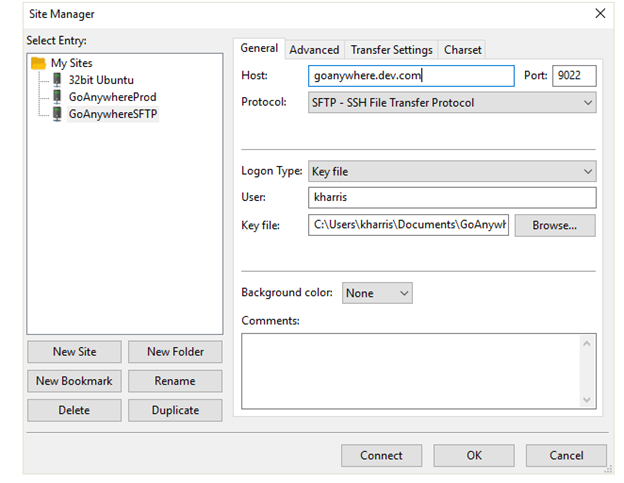
Task: Connect to the selected site
Action: point(381,456)
